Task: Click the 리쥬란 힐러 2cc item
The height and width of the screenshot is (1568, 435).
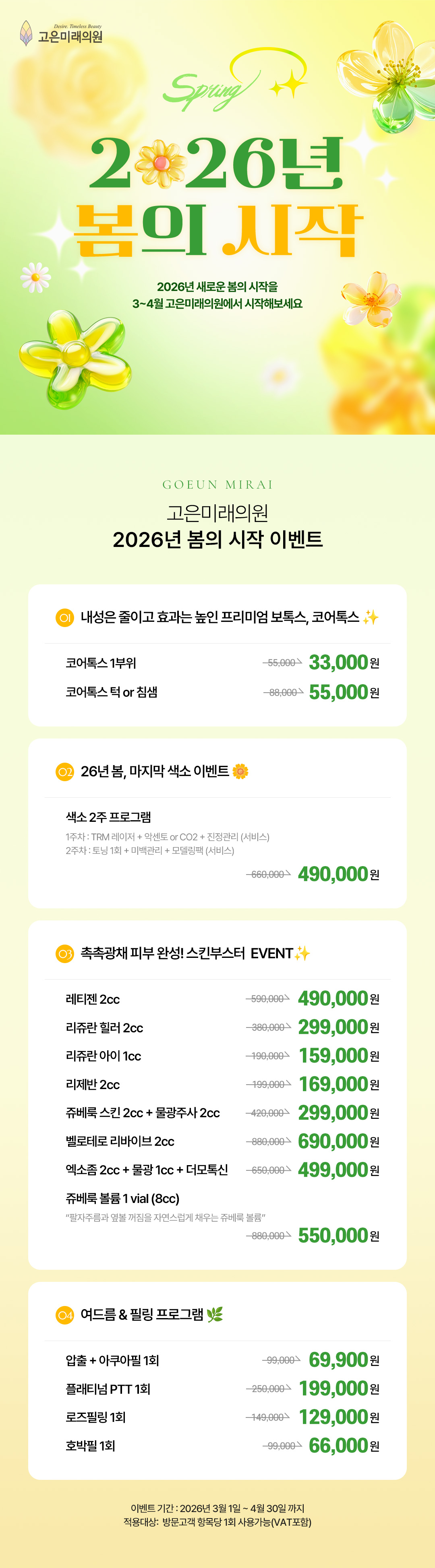Action: pos(104,1028)
